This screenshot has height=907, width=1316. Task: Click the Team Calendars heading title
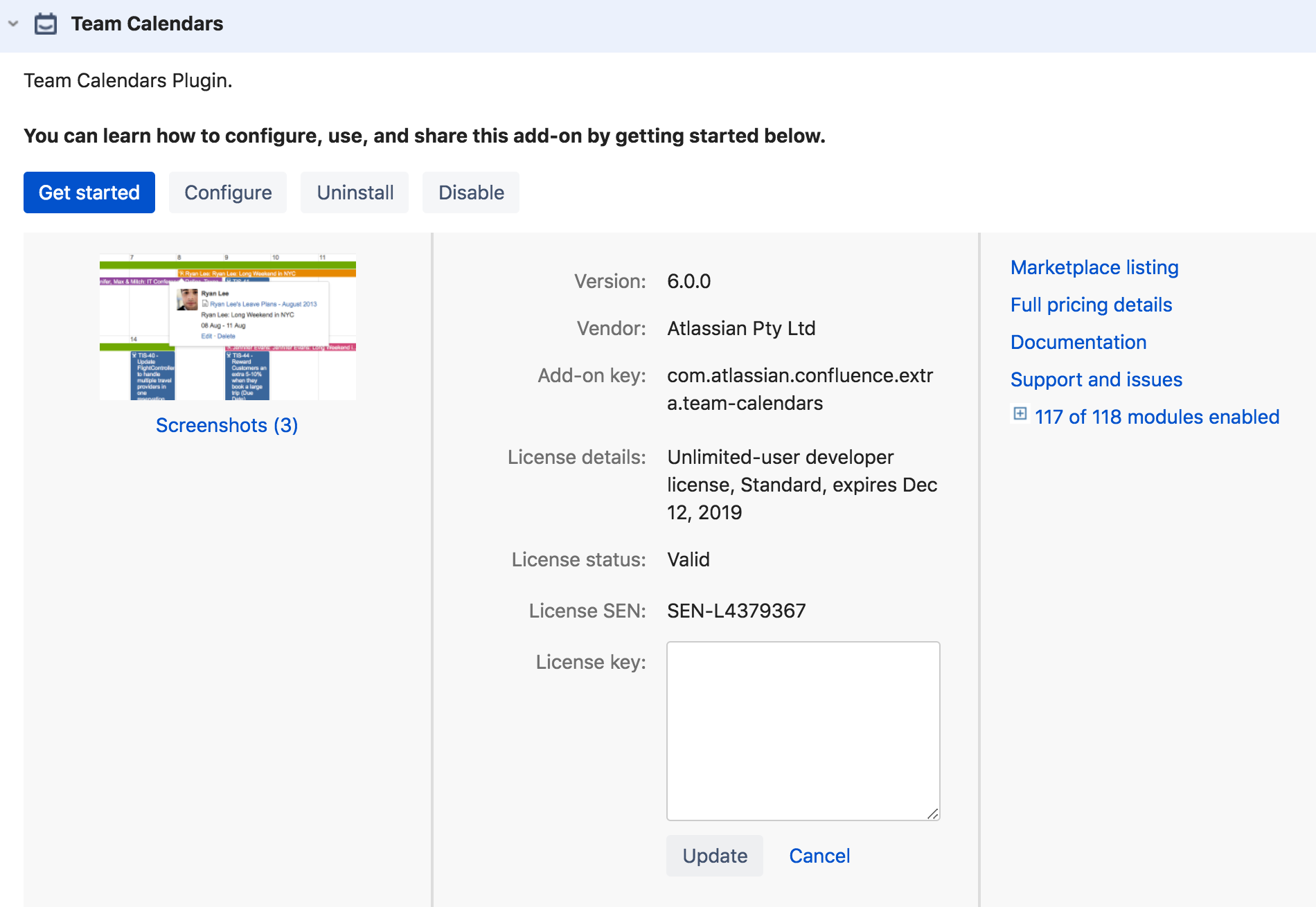147,24
